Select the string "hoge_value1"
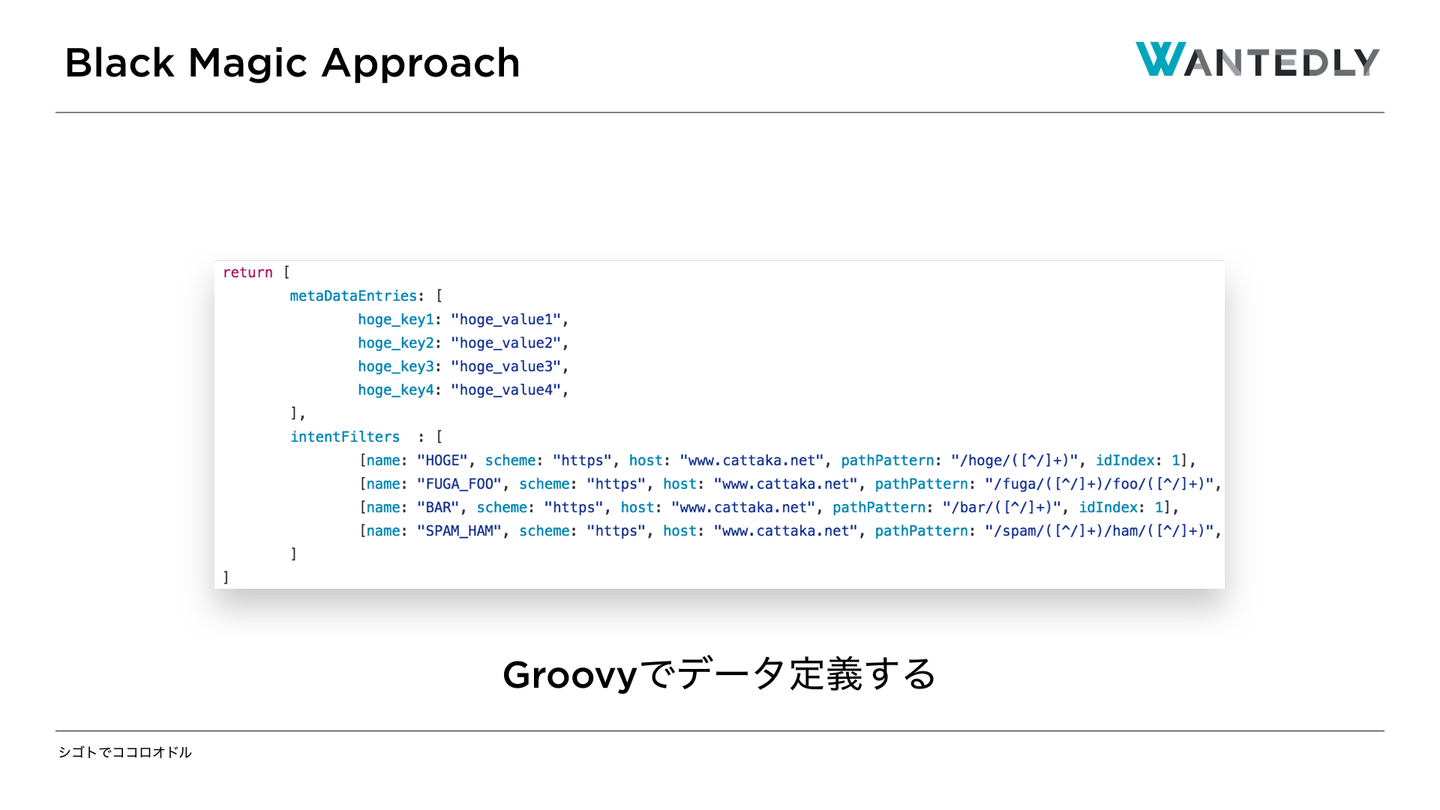This screenshot has width=1440, height=810. pos(505,319)
